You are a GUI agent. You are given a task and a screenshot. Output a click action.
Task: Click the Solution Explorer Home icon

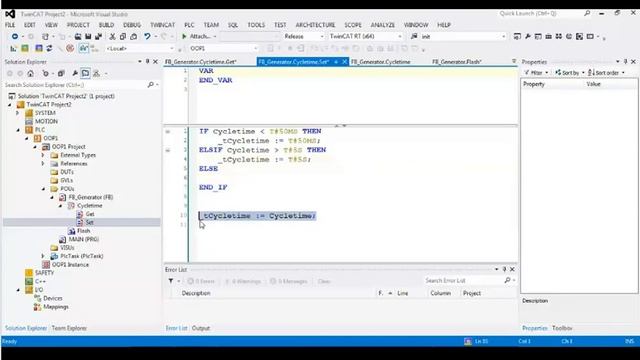(31, 73)
